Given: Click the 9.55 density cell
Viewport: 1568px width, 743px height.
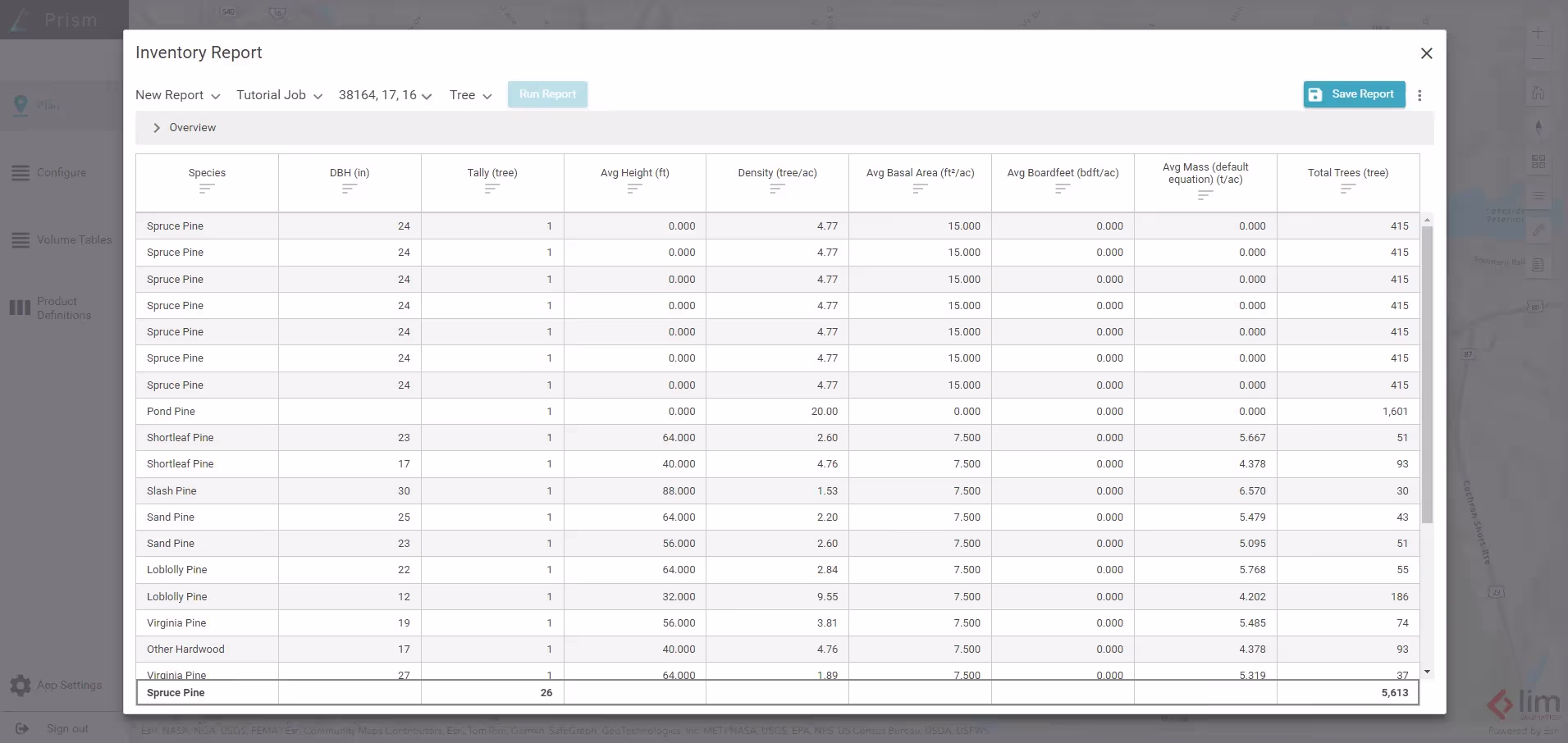Looking at the screenshot, I should coord(778,597).
